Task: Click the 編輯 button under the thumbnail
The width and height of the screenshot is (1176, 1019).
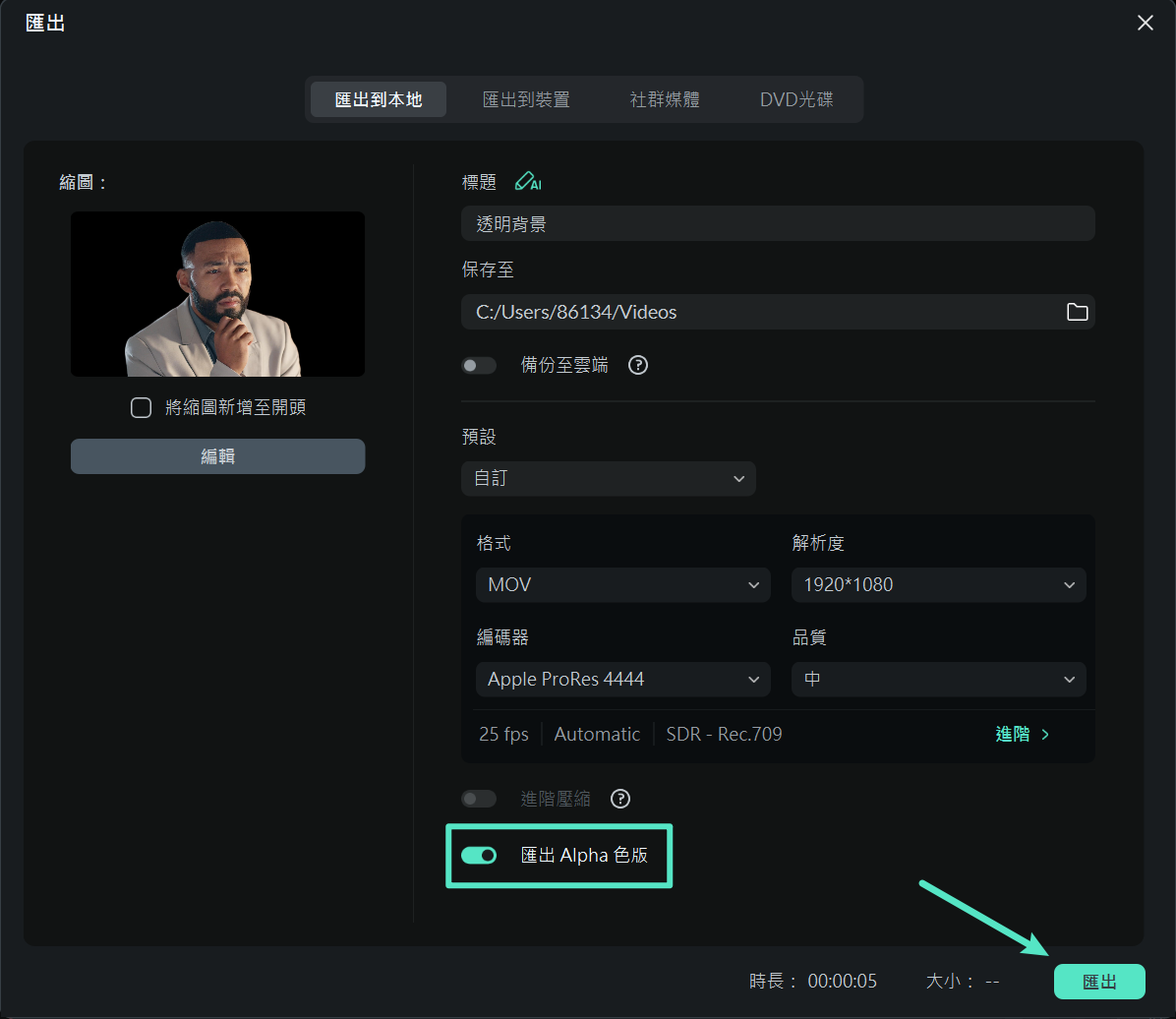Action: (217, 456)
